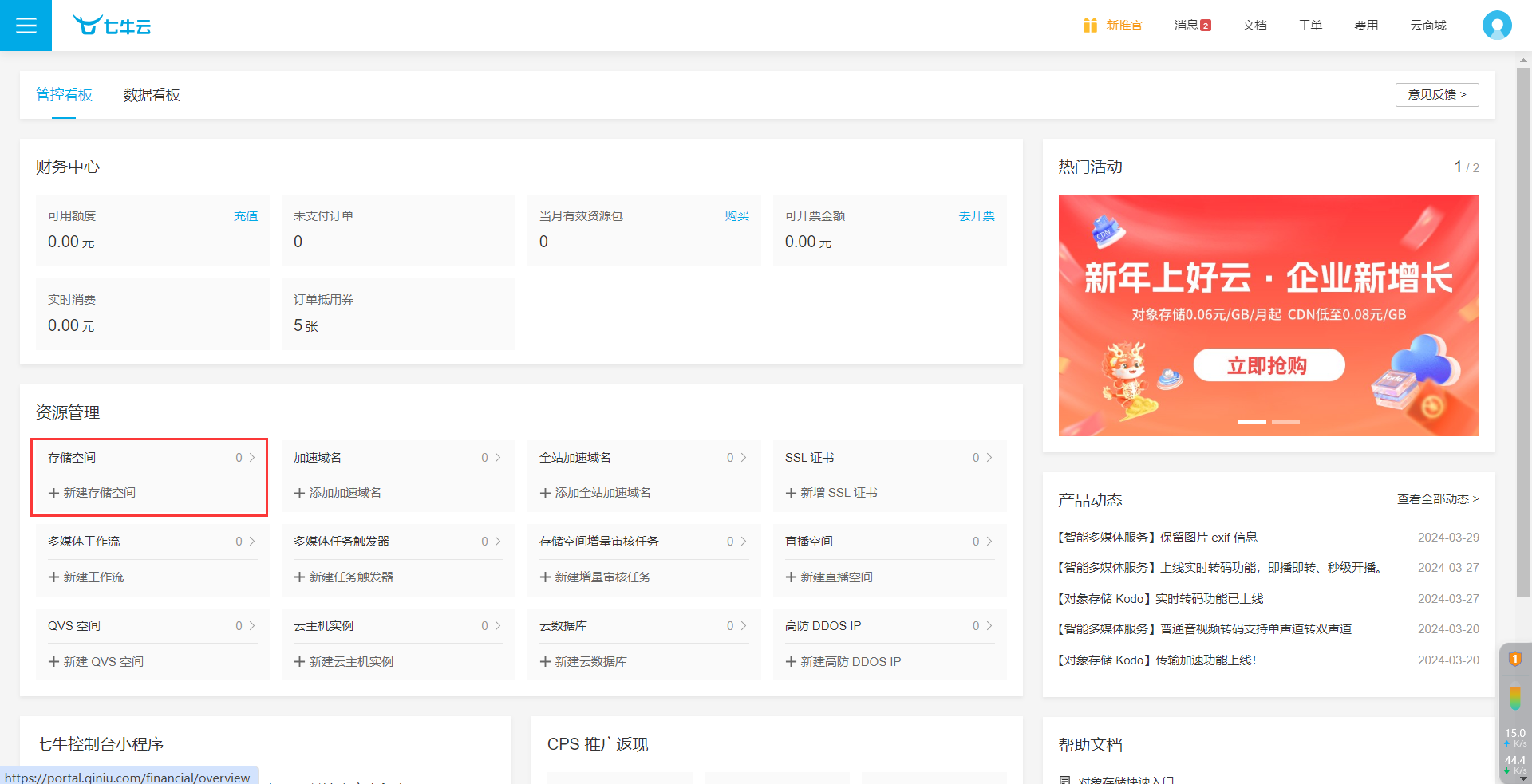Open news 保留图片 exif 信息

(x=1157, y=538)
